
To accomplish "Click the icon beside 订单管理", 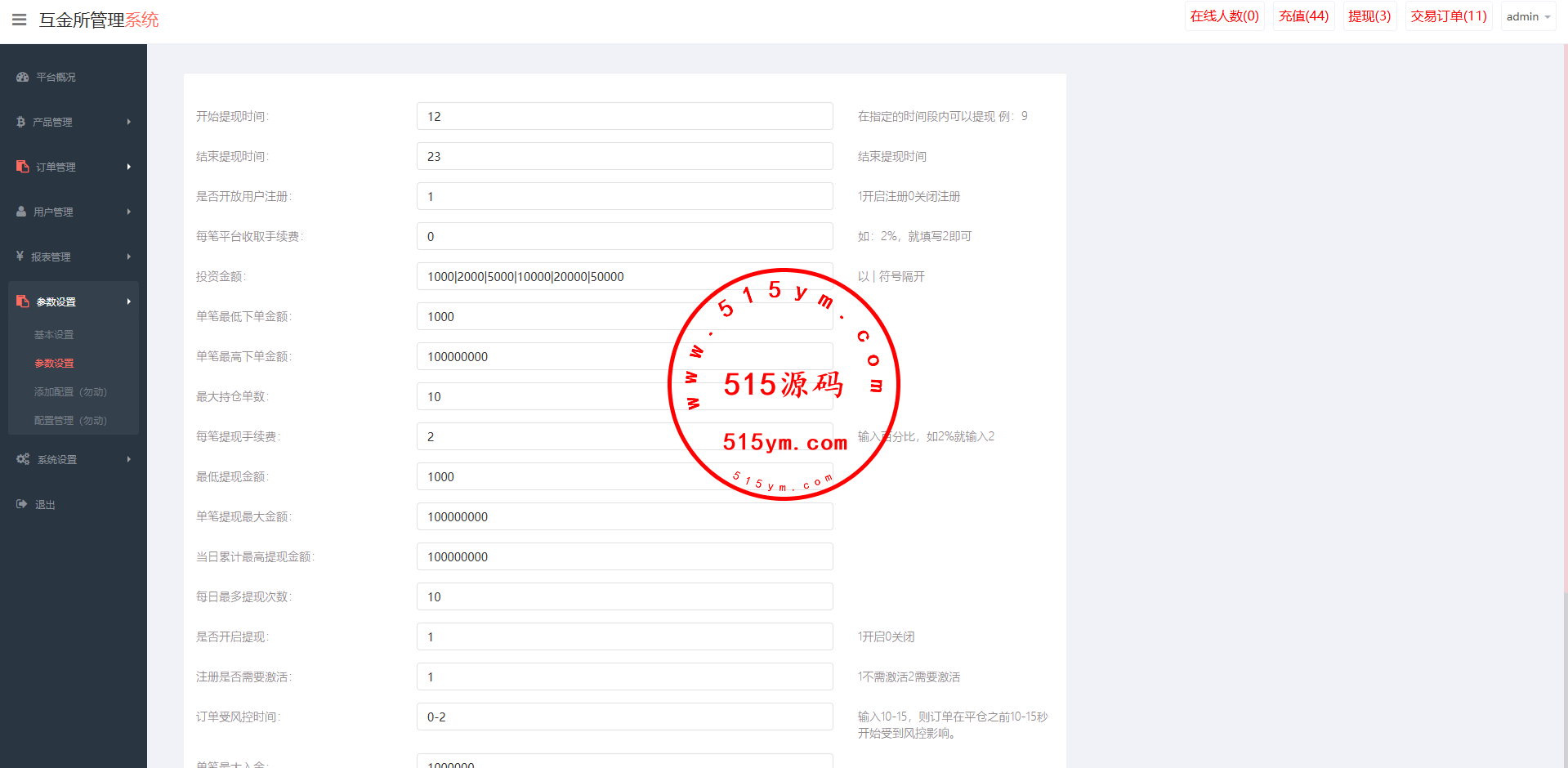I will pos(23,167).
